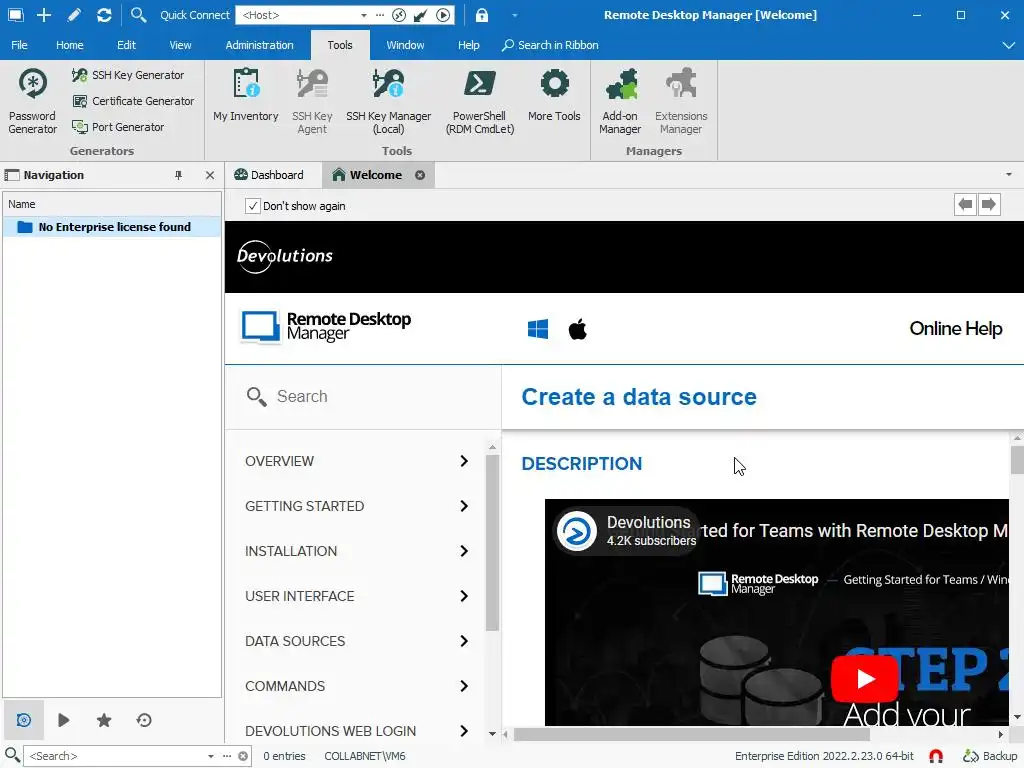
Task: Click the red magnet icon in status bar
Action: click(x=936, y=756)
